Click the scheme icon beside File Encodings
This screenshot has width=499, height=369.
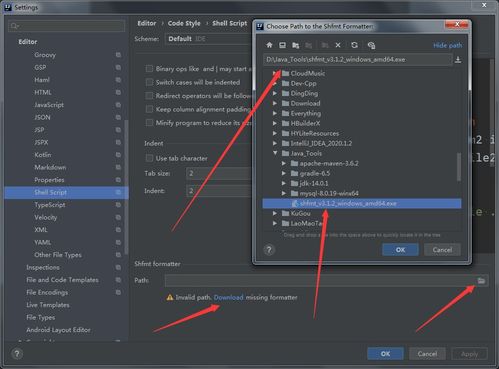[x=118, y=292]
